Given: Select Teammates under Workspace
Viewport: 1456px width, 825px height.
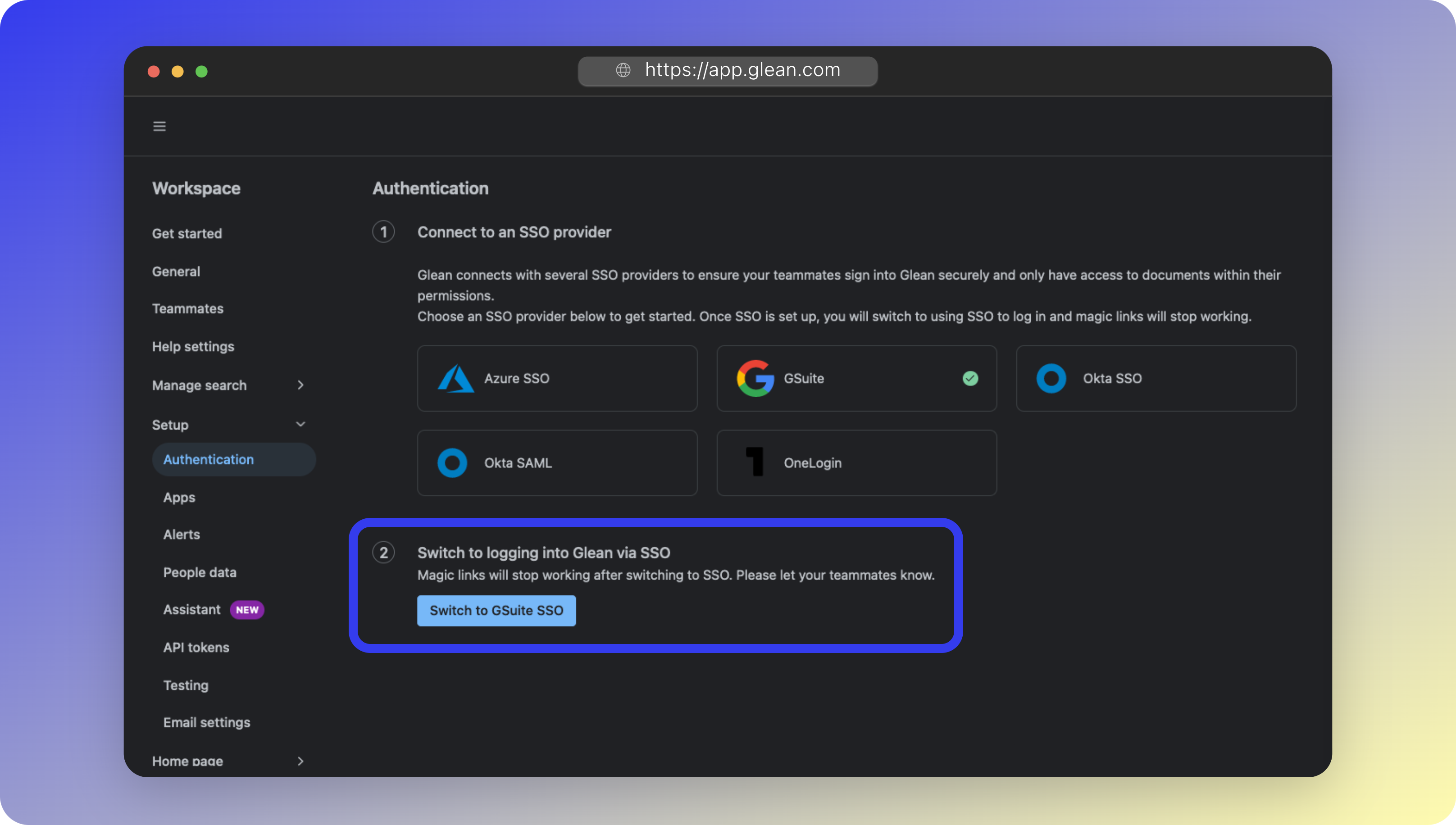Looking at the screenshot, I should (x=187, y=308).
